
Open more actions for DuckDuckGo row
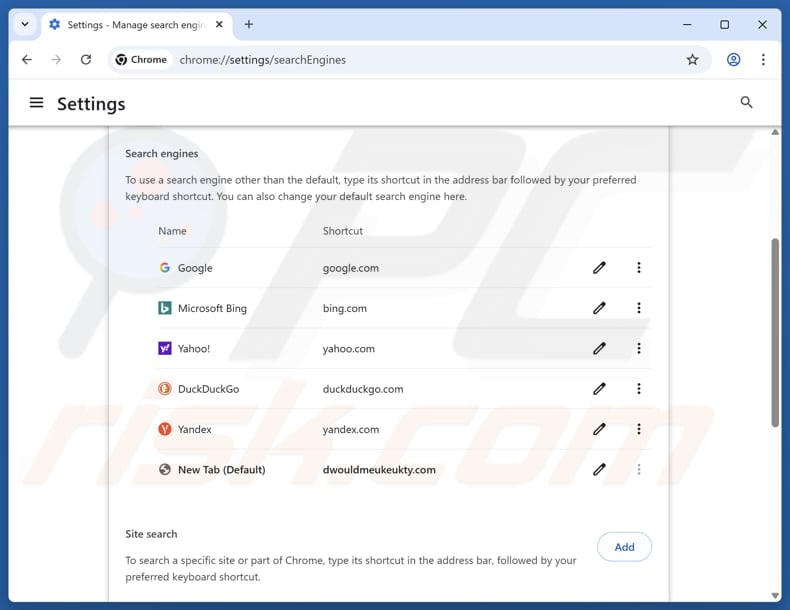(639, 389)
